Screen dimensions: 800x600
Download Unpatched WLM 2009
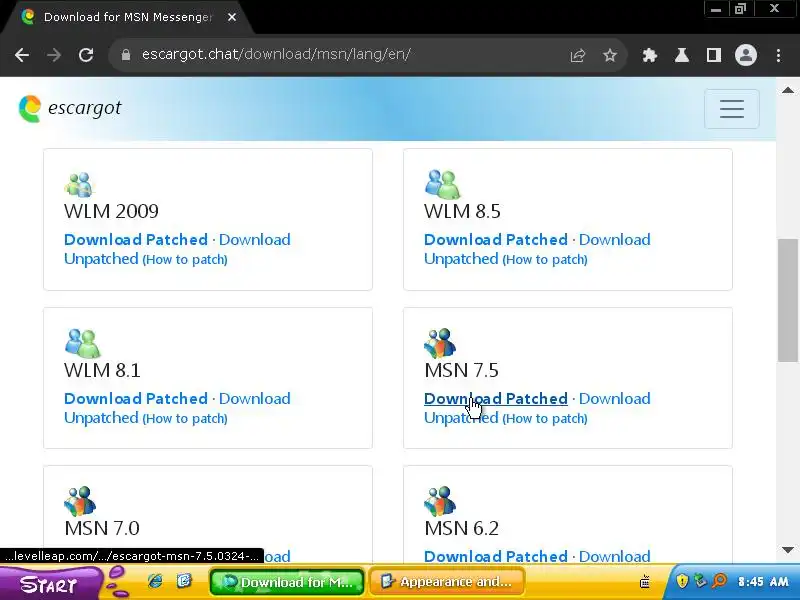(177, 249)
